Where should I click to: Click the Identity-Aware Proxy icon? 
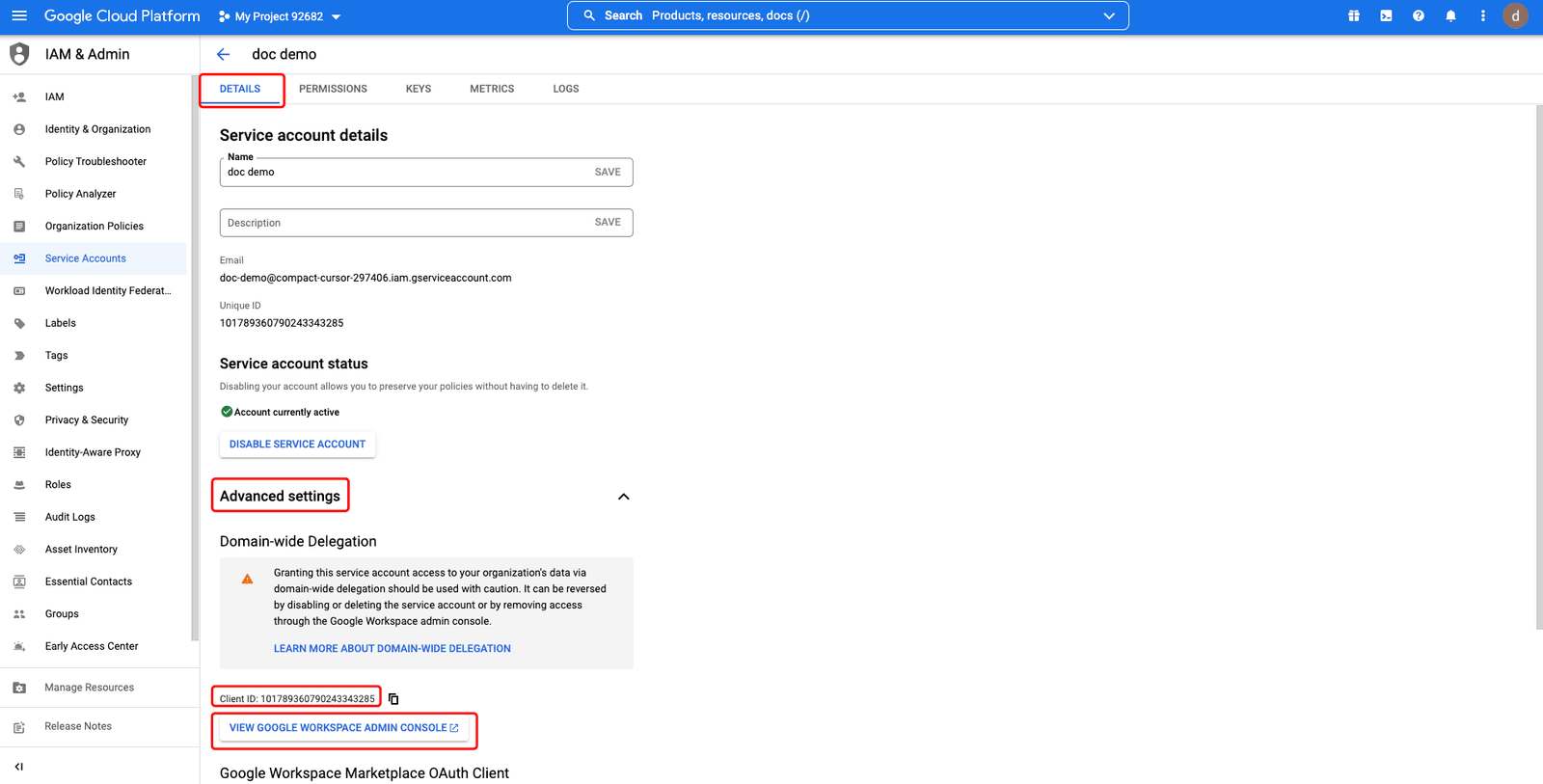coord(19,452)
